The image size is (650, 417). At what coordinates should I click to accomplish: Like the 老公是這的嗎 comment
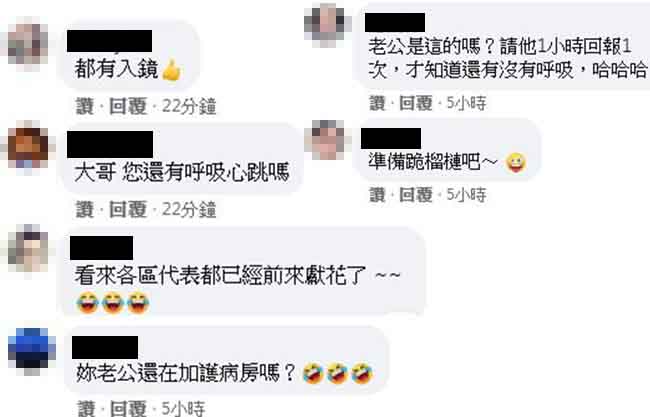tap(377, 103)
